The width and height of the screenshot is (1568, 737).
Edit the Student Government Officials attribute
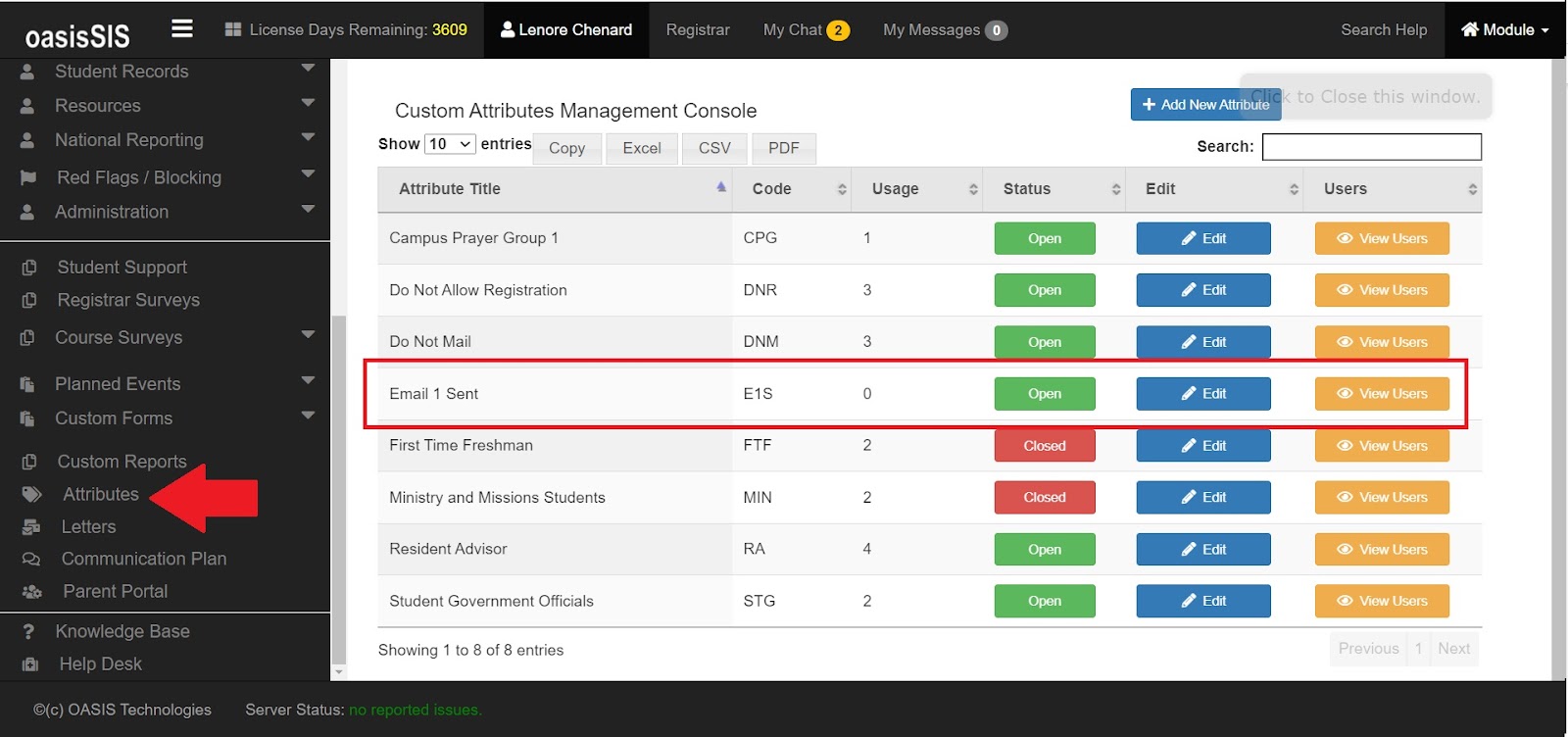(x=1203, y=601)
